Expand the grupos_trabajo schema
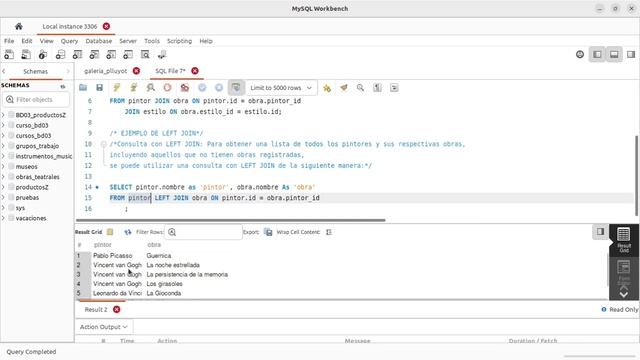 (x=3, y=146)
